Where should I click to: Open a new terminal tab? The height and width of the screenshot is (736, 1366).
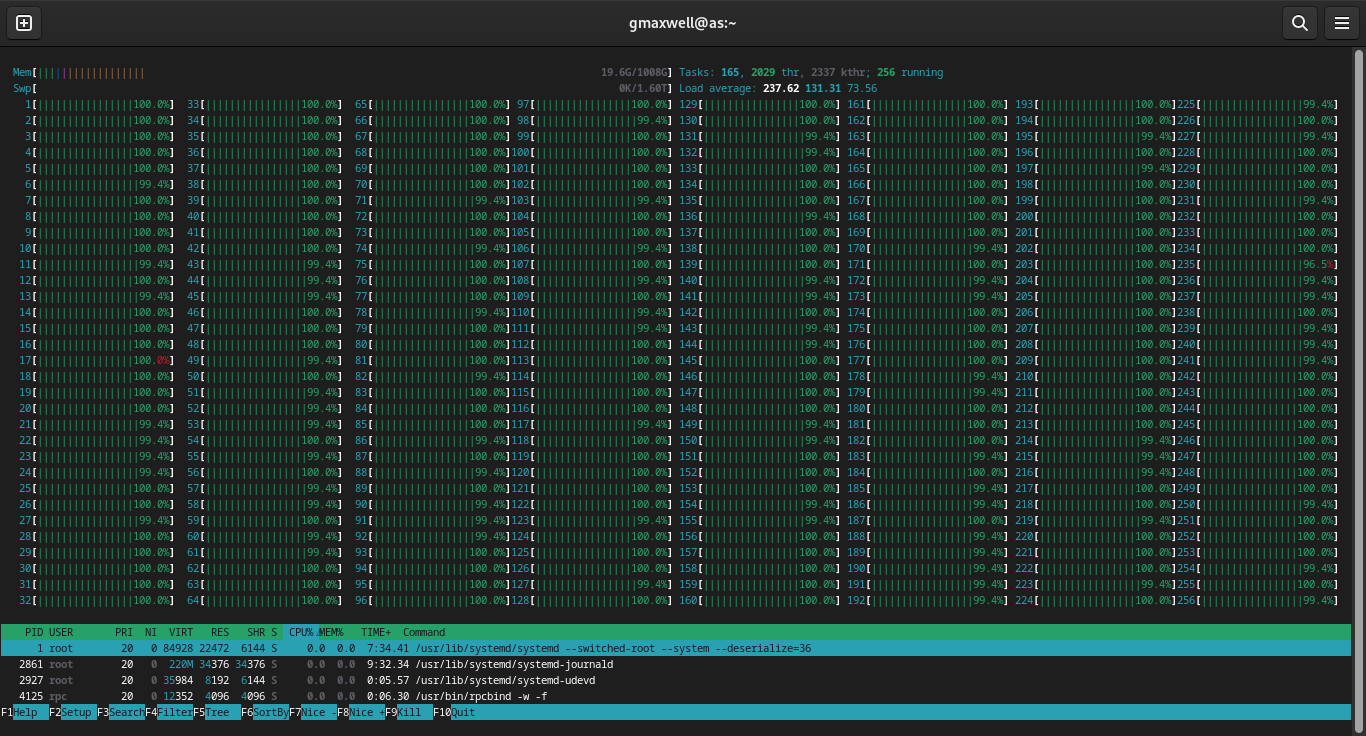coord(24,23)
